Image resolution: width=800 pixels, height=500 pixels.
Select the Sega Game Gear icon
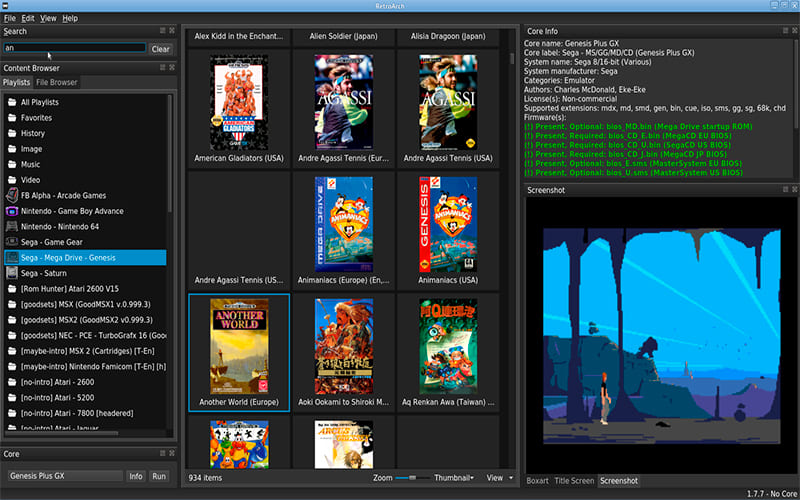point(12,242)
